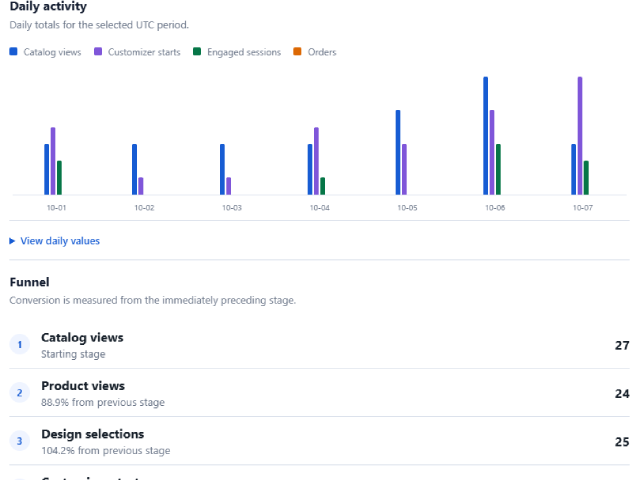
Task: Click the 10-04 axis date label
Action: tap(320, 208)
